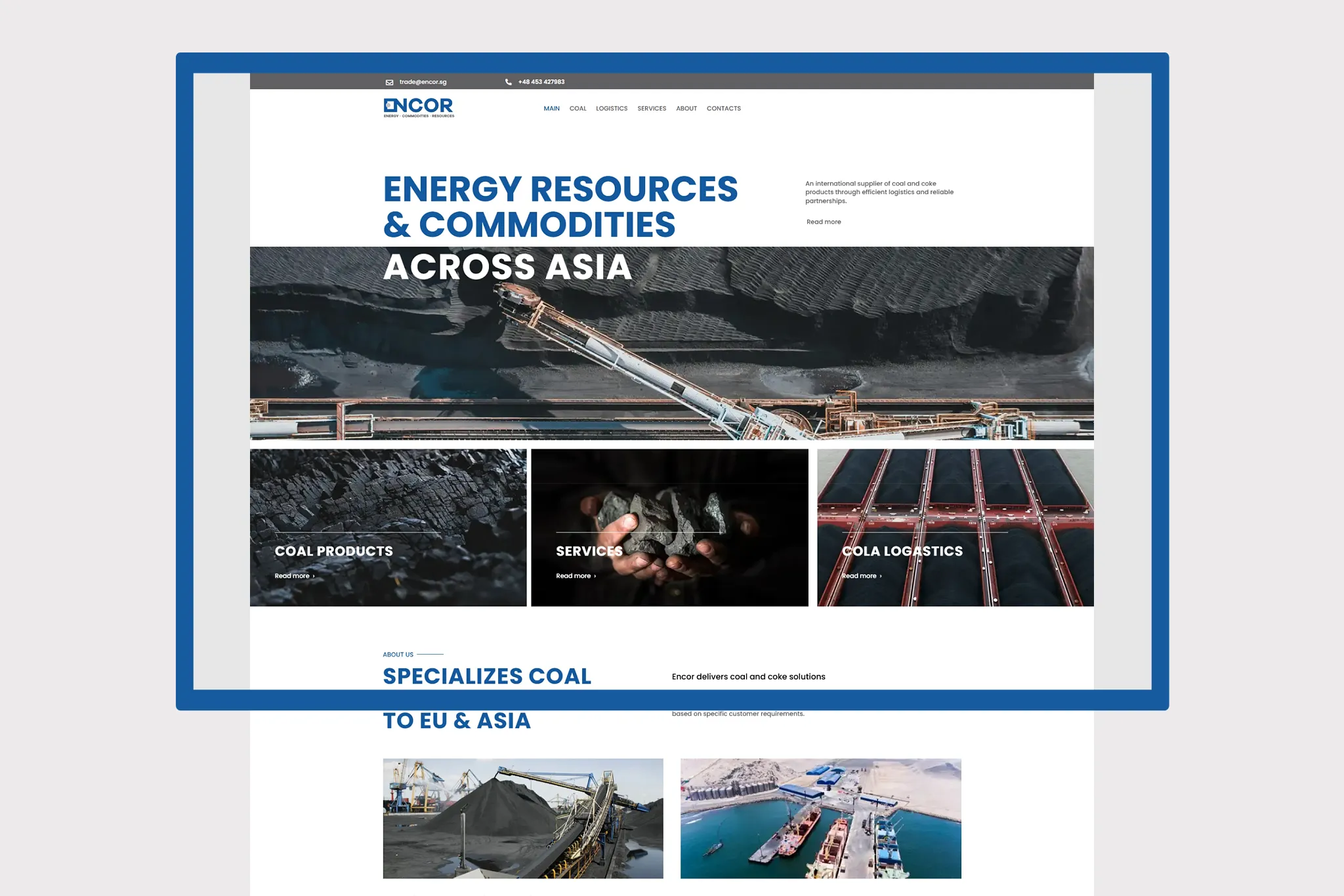Click Read more on Services card
This screenshot has height=896, width=1344.
coord(576,576)
